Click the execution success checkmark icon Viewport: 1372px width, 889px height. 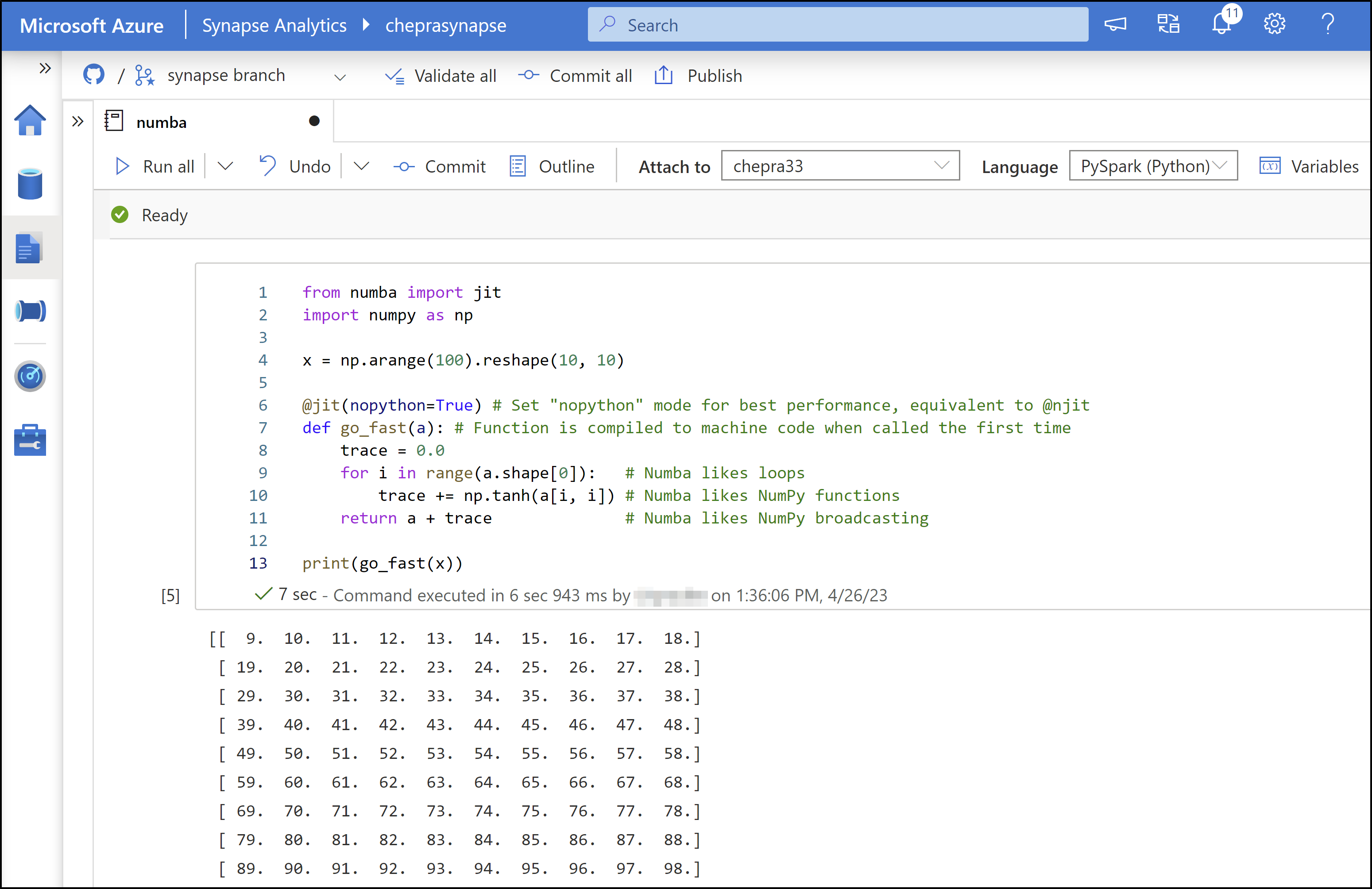tap(263, 594)
